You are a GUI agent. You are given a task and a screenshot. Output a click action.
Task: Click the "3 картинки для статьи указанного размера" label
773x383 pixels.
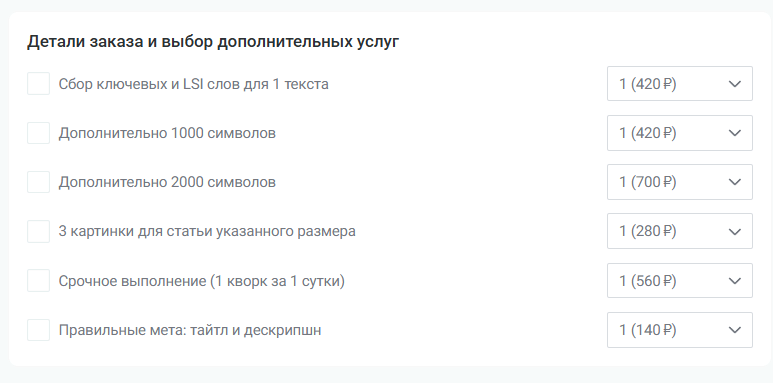tap(207, 231)
